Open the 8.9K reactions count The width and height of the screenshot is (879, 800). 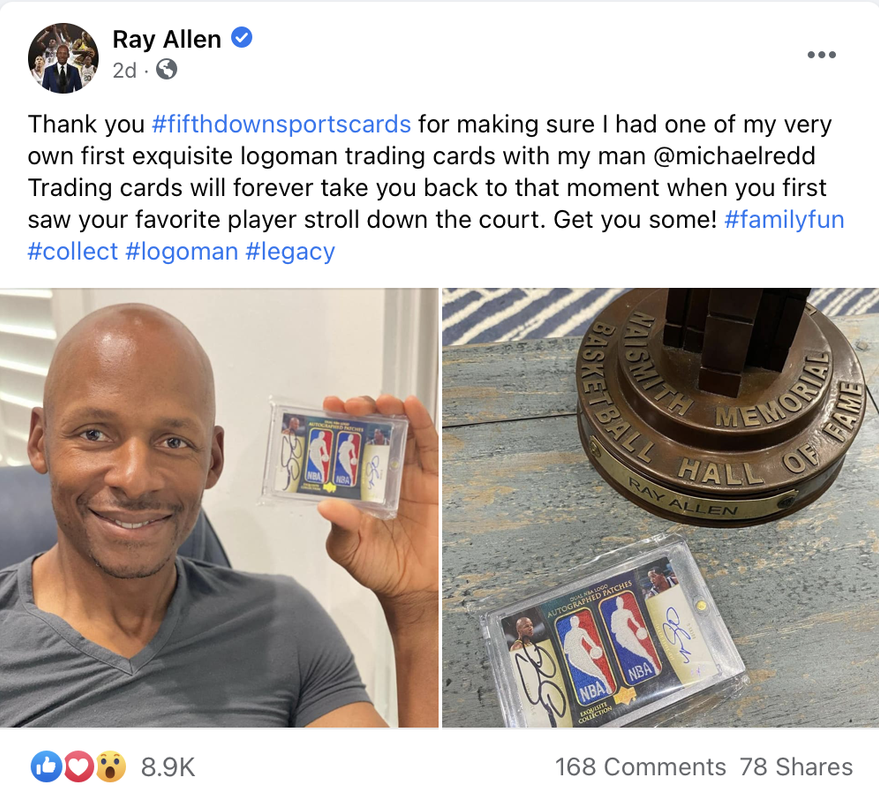tap(168, 767)
